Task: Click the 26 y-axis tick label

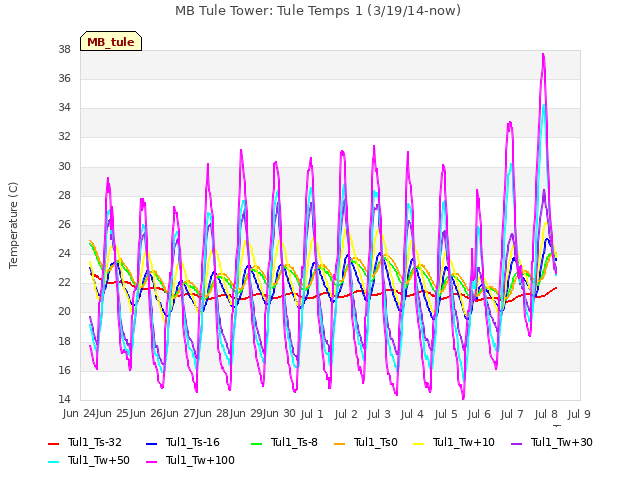Action: (64, 224)
